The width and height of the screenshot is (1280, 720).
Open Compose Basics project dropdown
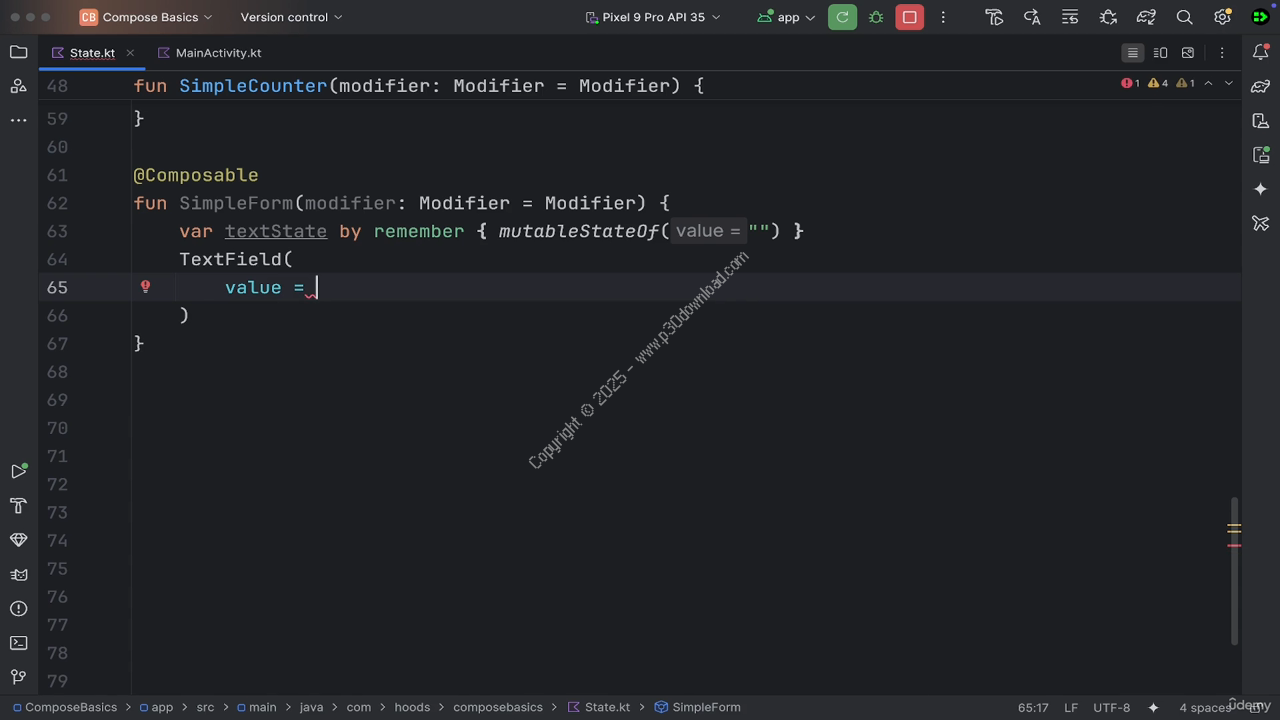tap(146, 17)
